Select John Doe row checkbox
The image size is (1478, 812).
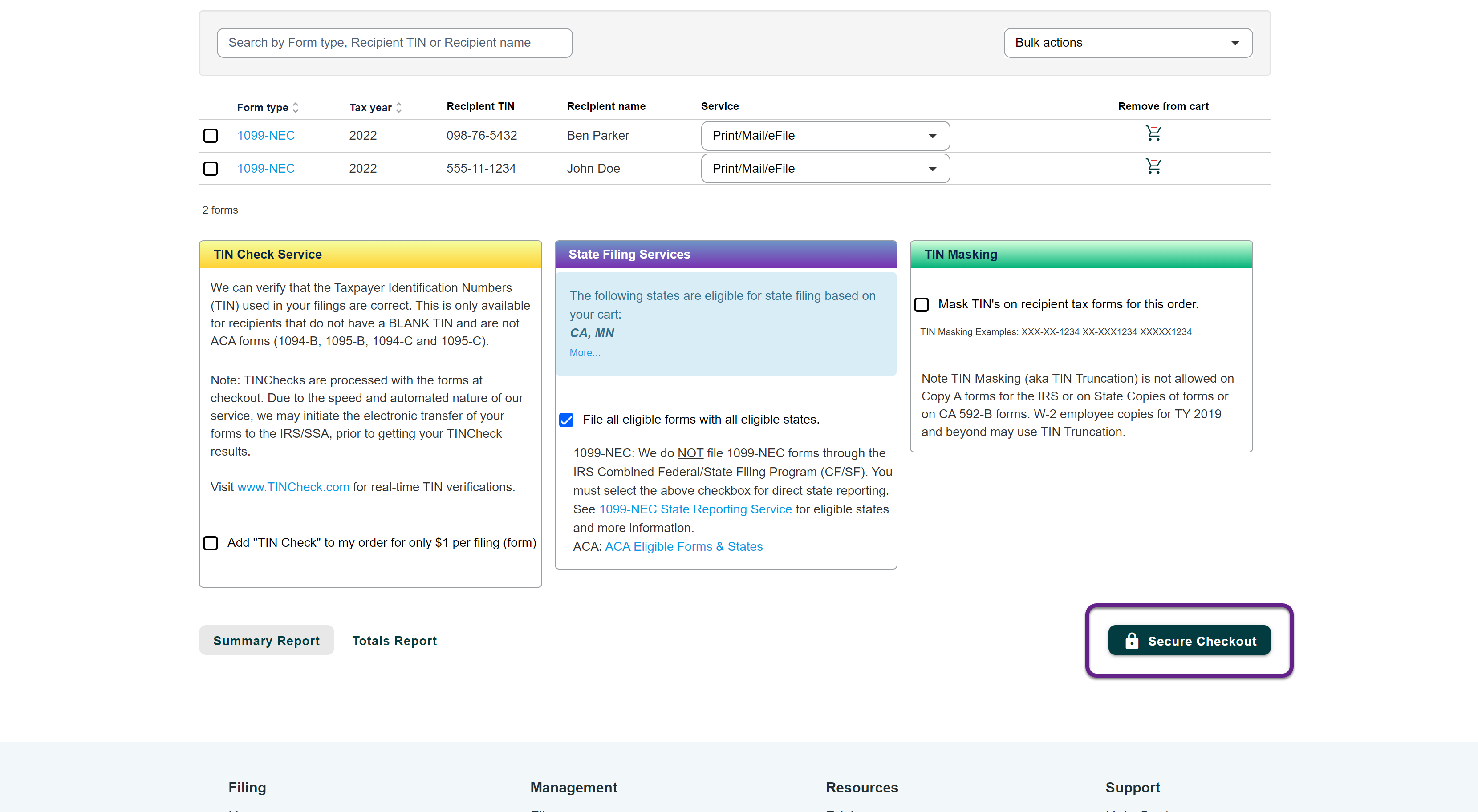tap(211, 169)
